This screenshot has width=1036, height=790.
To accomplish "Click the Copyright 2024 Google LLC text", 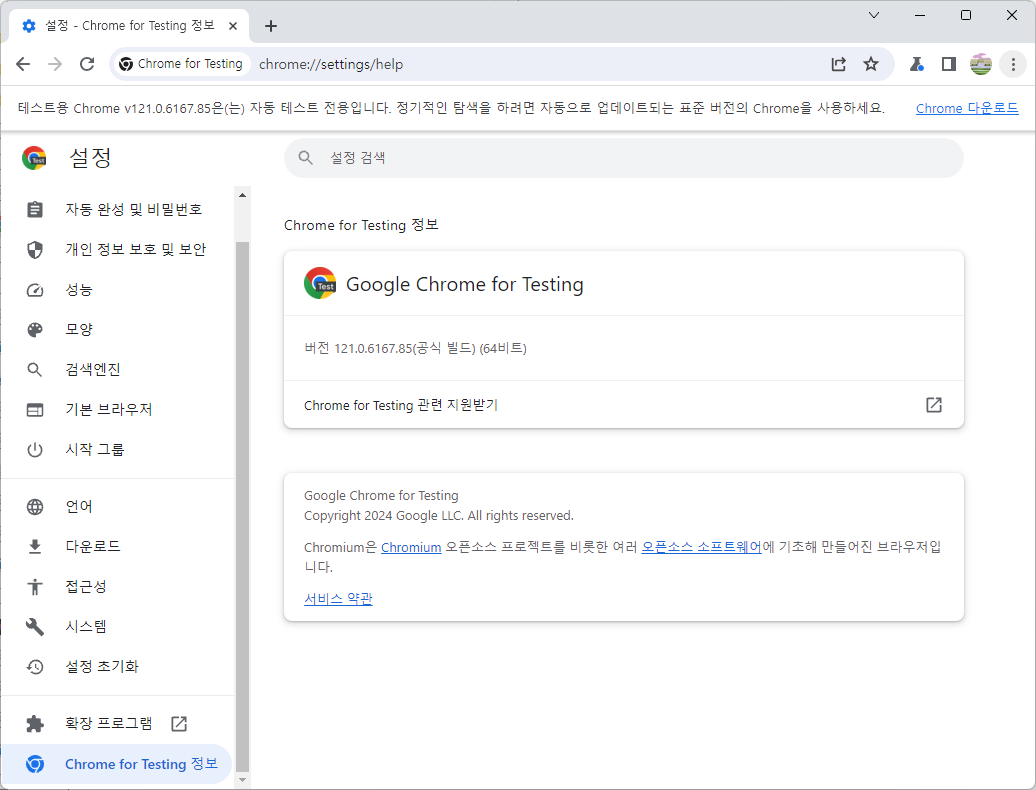I will click(439, 515).
